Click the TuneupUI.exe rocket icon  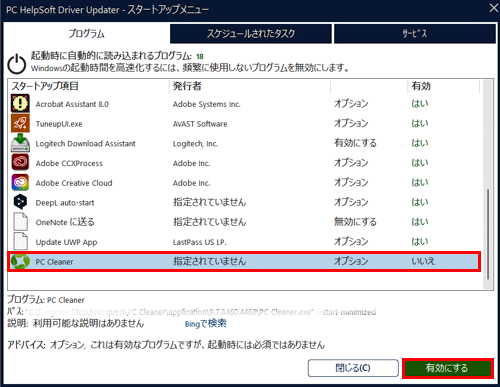click(x=20, y=123)
